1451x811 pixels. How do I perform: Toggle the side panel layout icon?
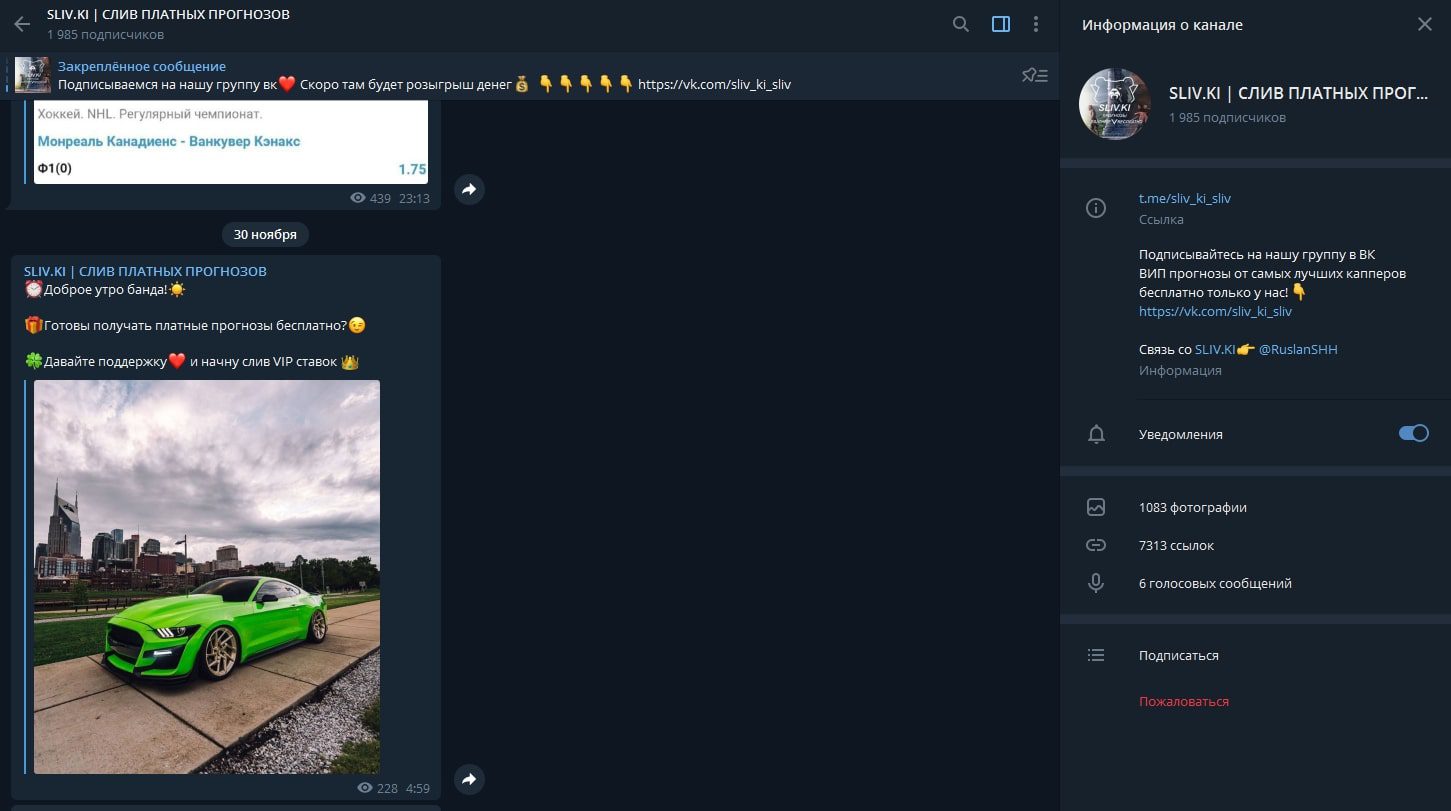(1000, 24)
